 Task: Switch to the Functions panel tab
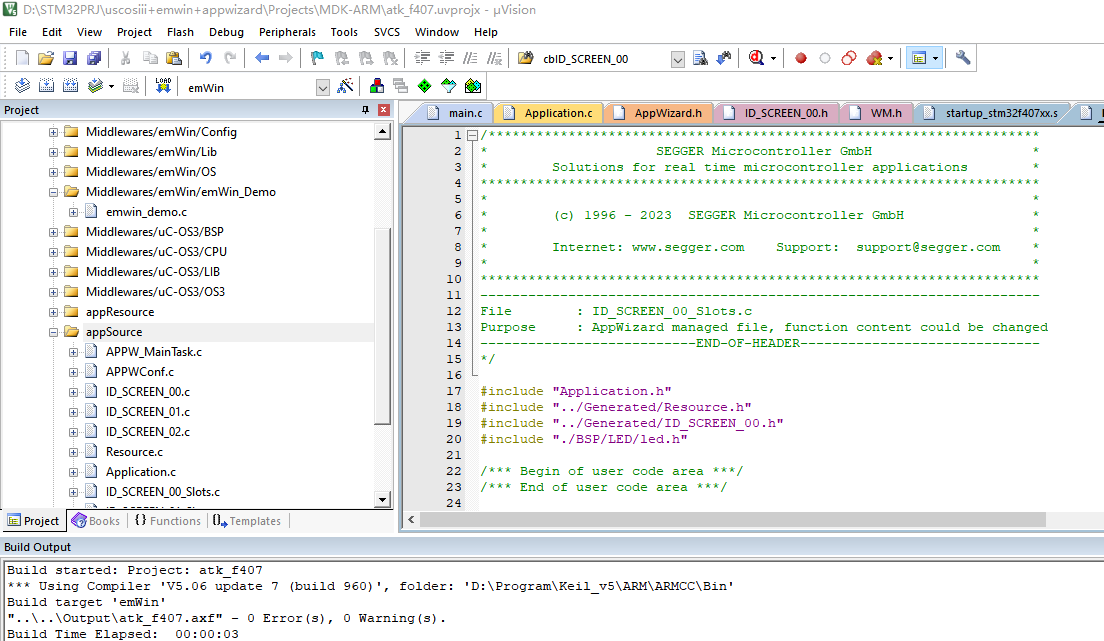(168, 521)
